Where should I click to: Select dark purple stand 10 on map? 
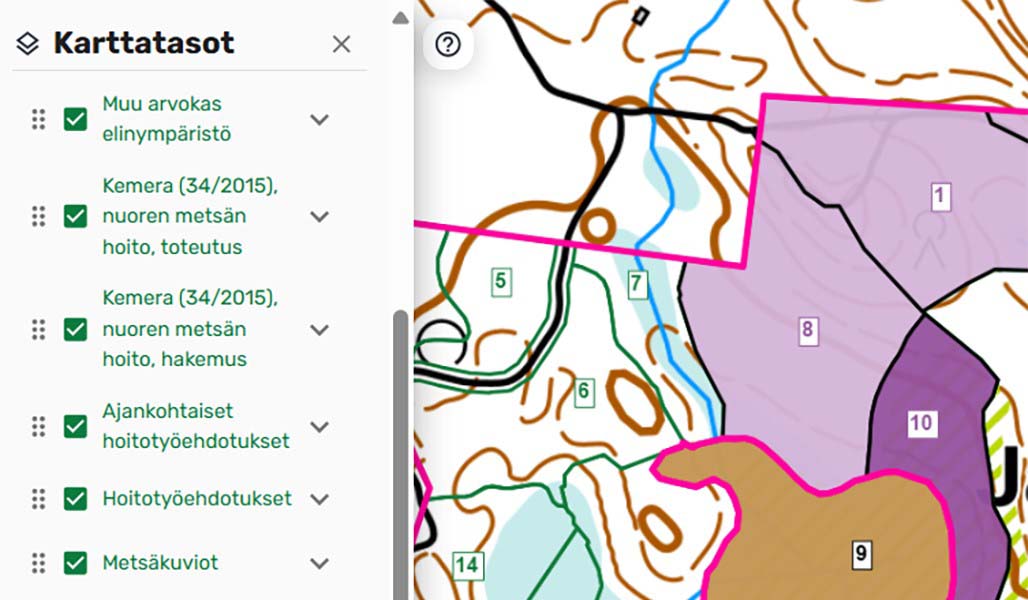tap(921, 422)
